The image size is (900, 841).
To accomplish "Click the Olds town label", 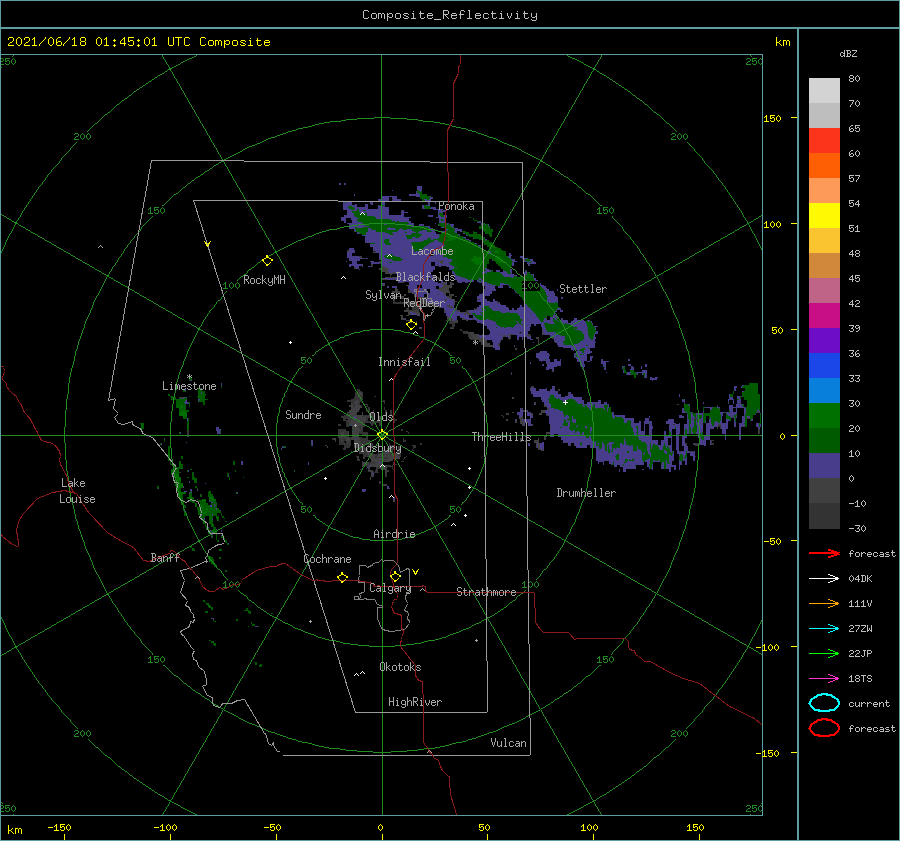I will (x=381, y=417).
